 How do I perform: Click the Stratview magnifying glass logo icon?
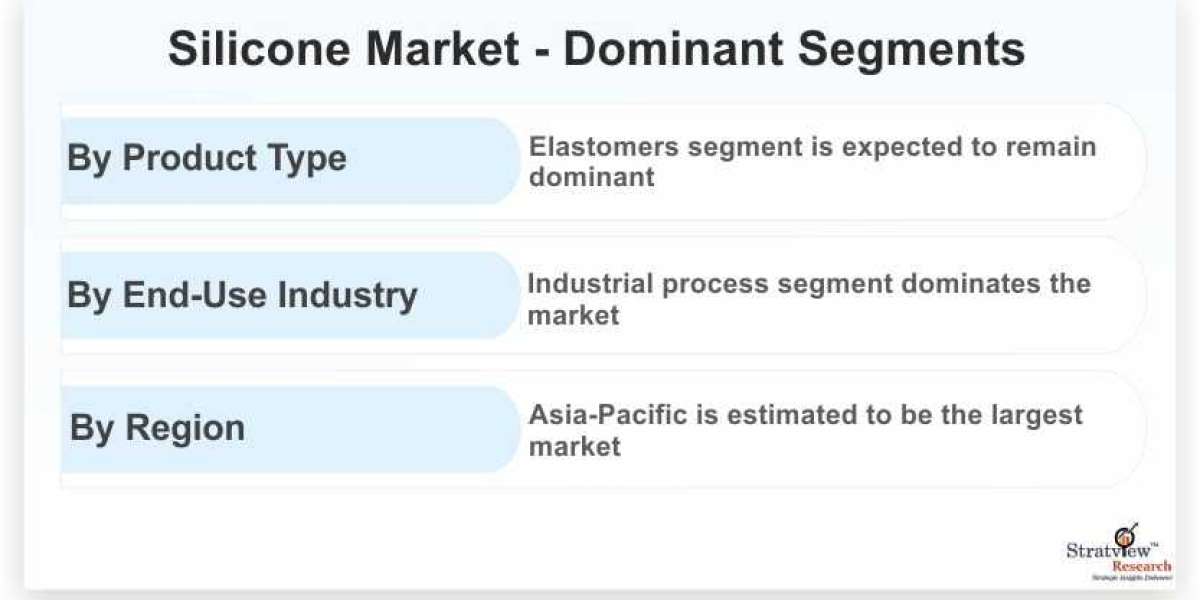(1124, 537)
